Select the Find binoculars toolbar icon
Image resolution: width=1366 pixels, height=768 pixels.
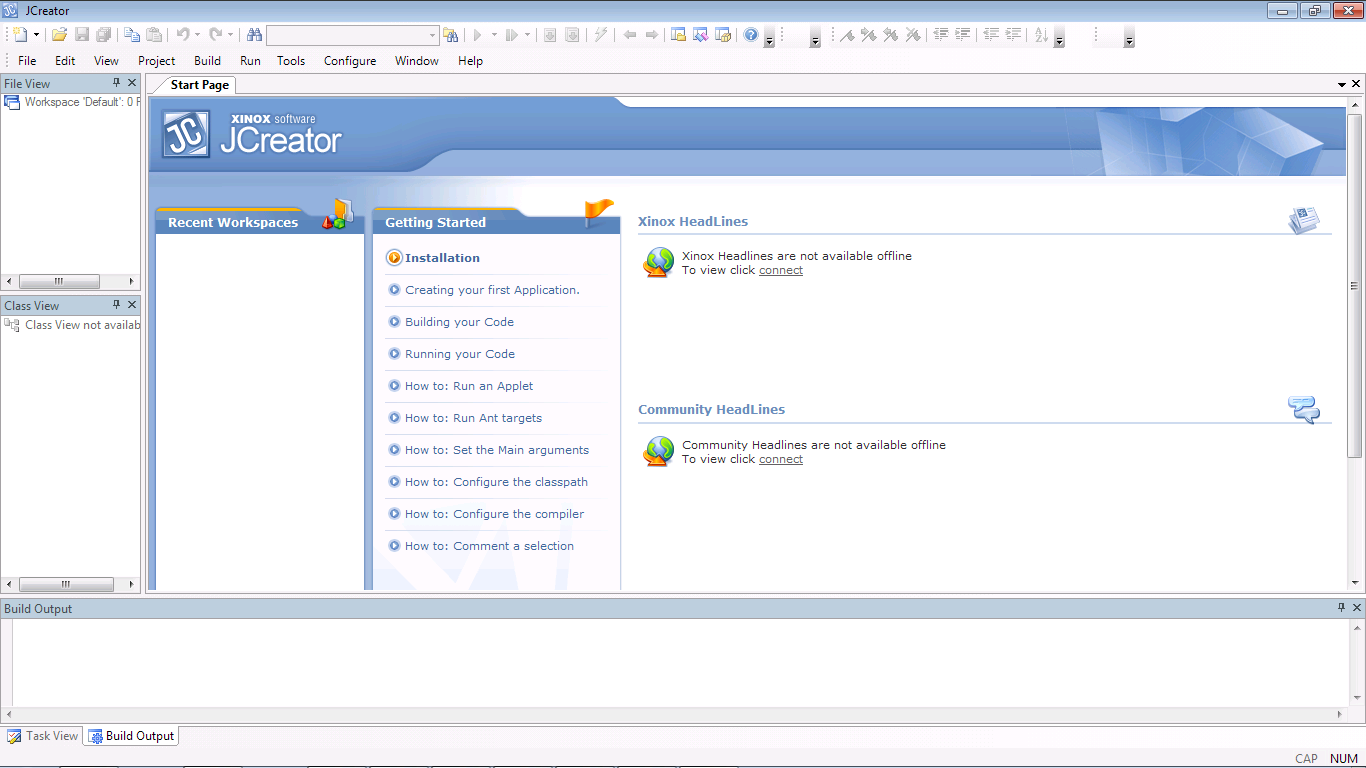(x=255, y=35)
